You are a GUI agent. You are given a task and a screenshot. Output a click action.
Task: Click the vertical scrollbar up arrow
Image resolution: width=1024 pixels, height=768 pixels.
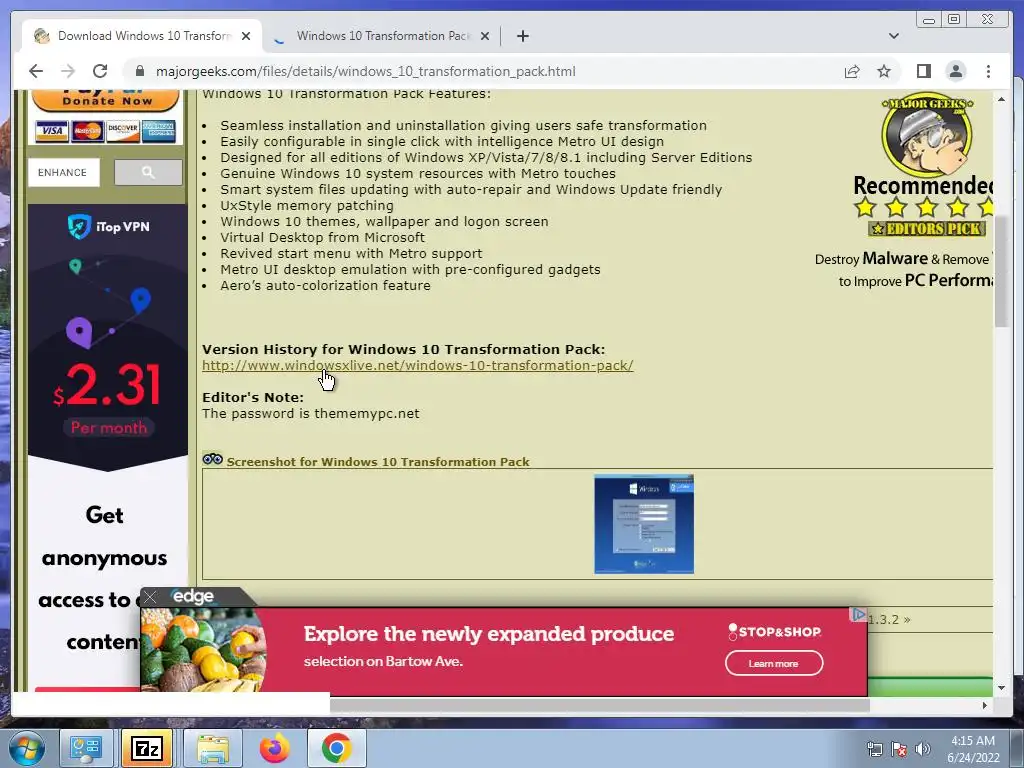pyautogui.click(x=1001, y=99)
